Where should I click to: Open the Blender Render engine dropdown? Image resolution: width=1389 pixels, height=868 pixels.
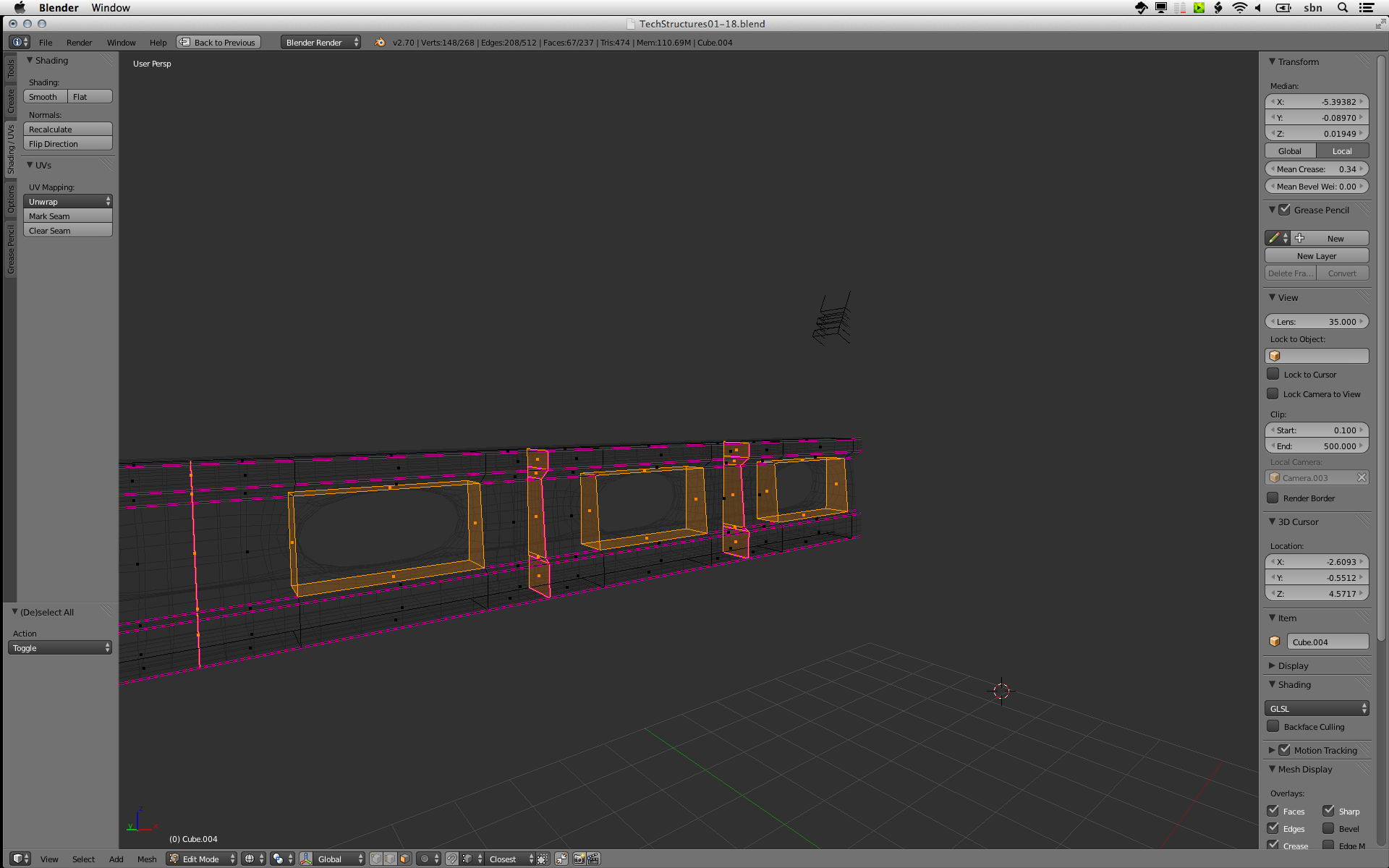320,43
